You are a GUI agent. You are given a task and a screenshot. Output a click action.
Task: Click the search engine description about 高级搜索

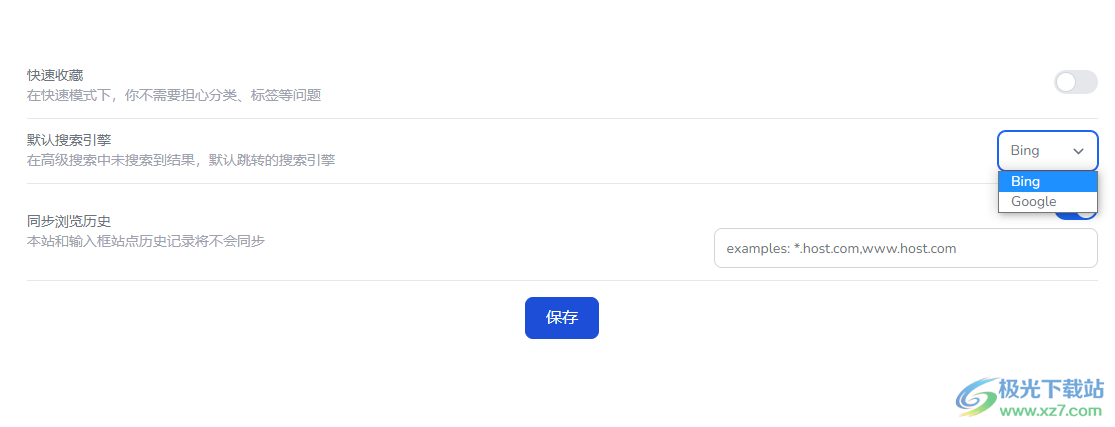[180, 160]
